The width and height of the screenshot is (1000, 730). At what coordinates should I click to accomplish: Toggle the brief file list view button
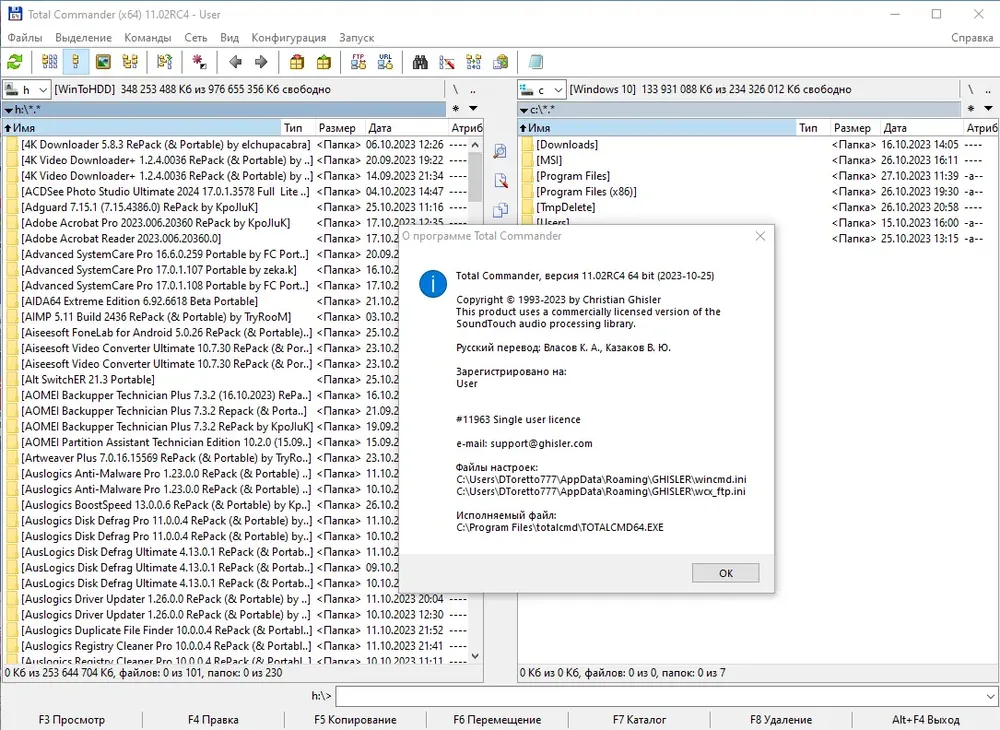pyautogui.click(x=49, y=62)
